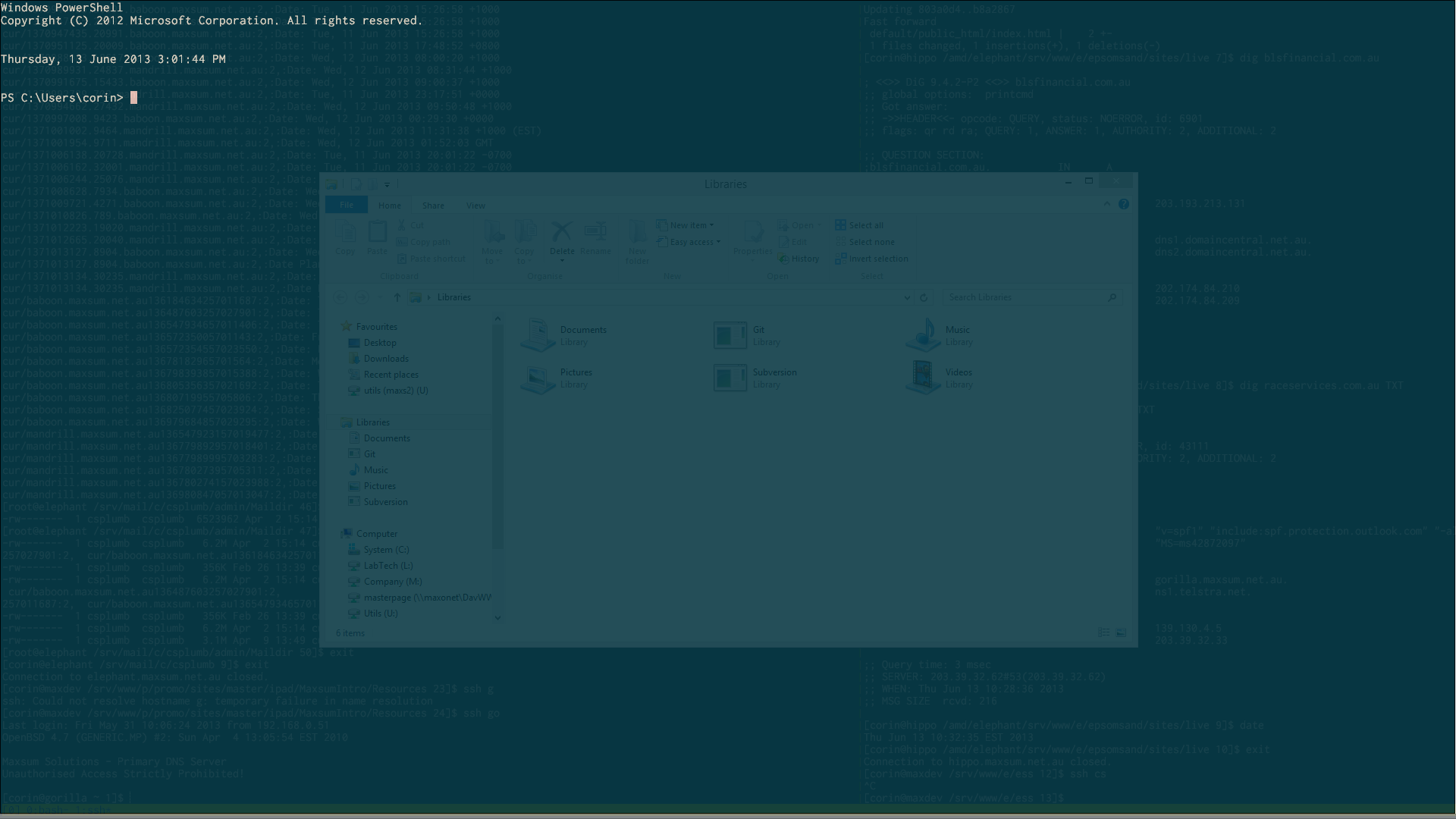Collapse the ribbon using the chevron
Viewport: 1456px width, 819px height.
[1106, 204]
